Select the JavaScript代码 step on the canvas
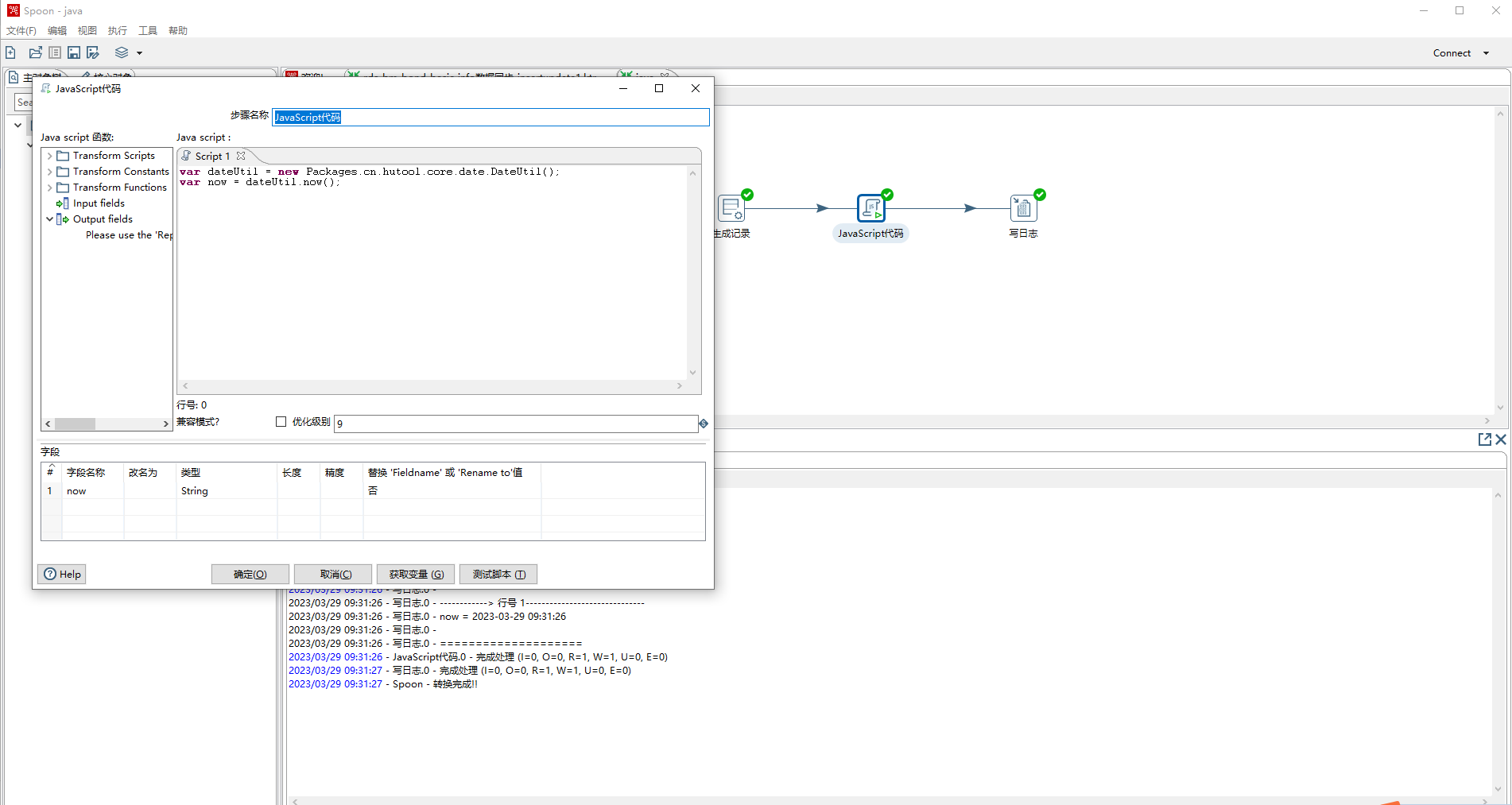Screen dimensions: 1512x805 tap(870, 208)
